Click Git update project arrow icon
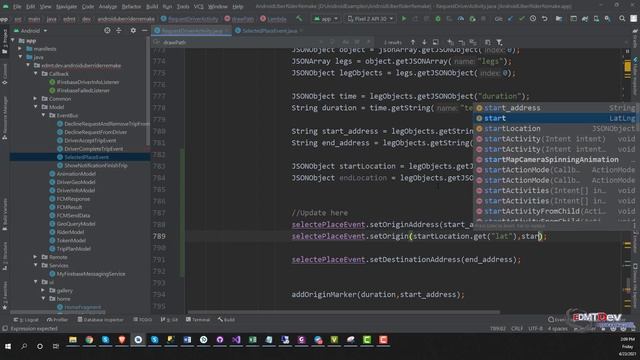 click(511, 19)
